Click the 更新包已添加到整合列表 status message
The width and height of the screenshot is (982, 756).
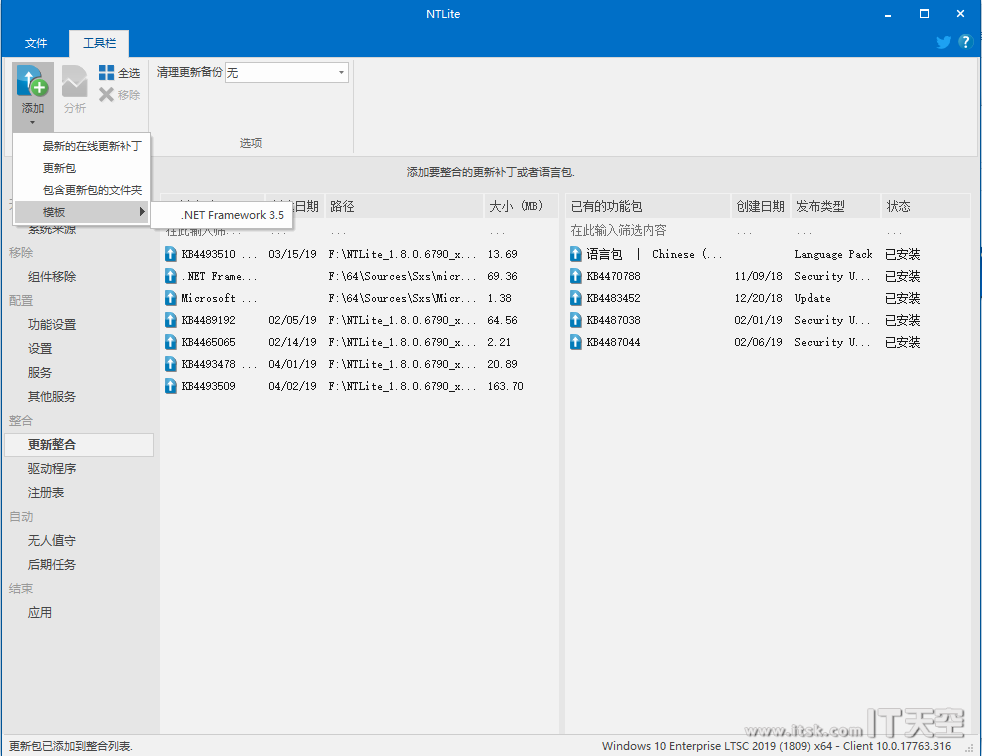click(71, 746)
